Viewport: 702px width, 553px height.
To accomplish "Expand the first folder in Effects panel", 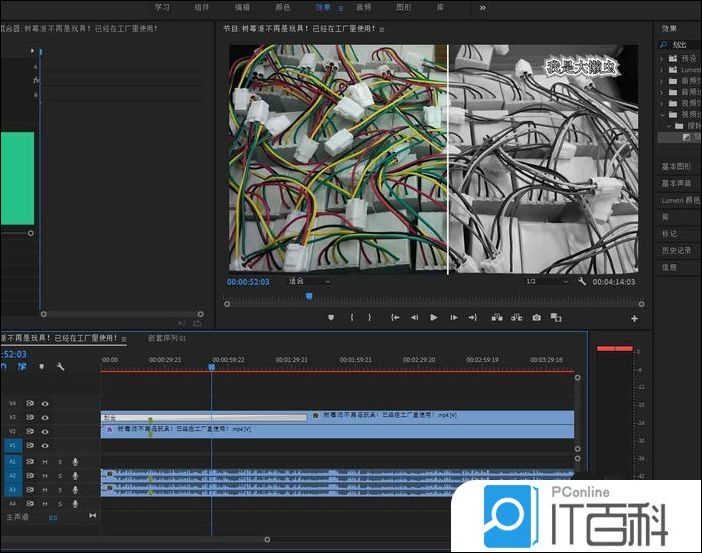I will tap(662, 59).
